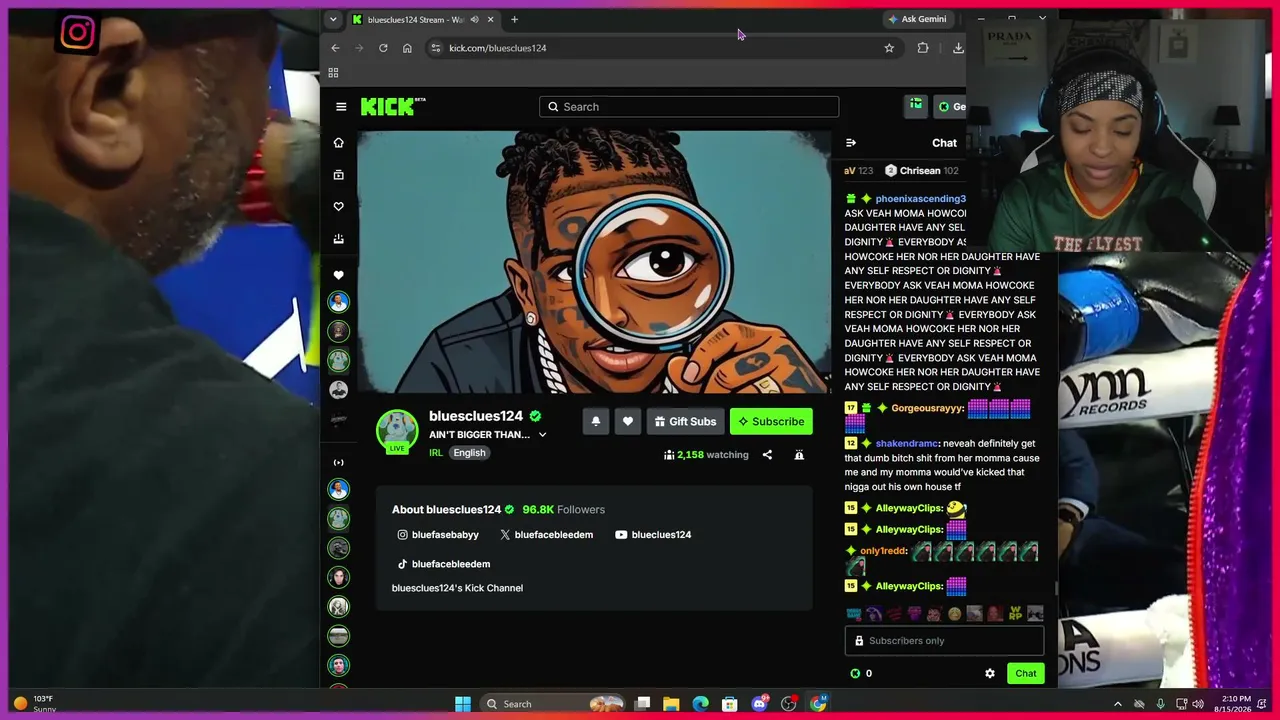Go back in the browser

(336, 48)
